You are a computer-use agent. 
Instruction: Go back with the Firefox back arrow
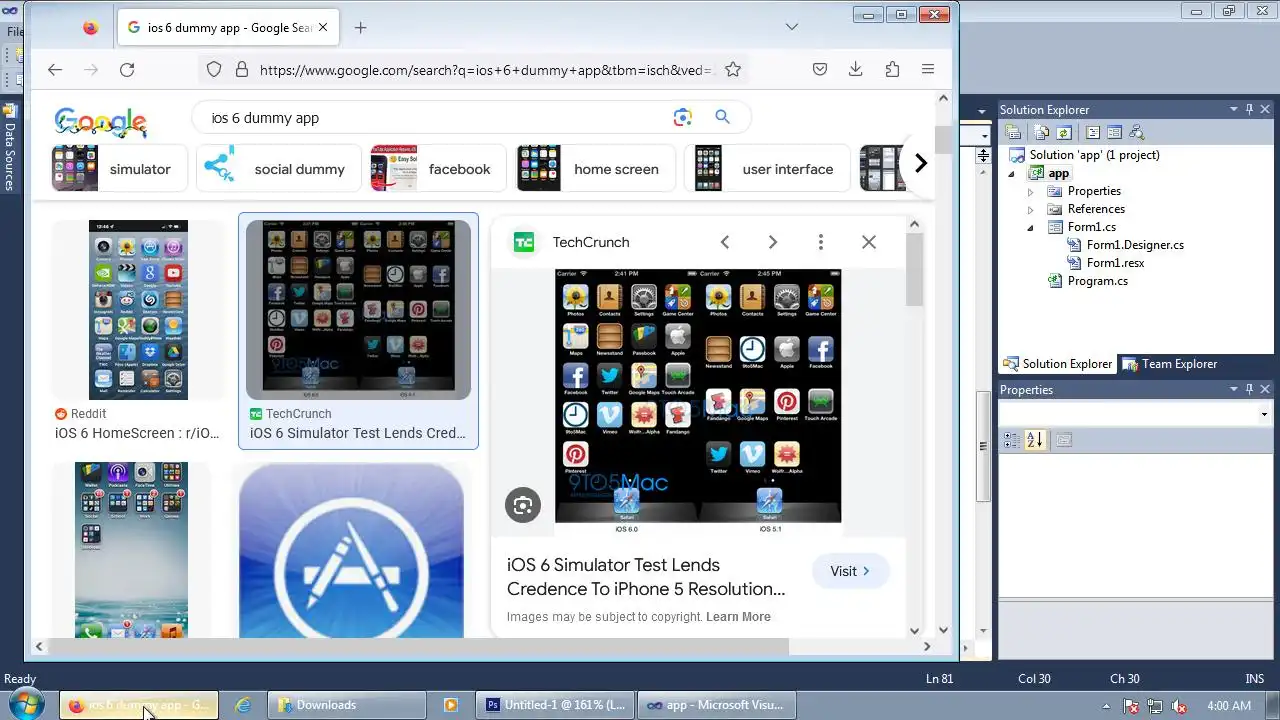coord(55,69)
